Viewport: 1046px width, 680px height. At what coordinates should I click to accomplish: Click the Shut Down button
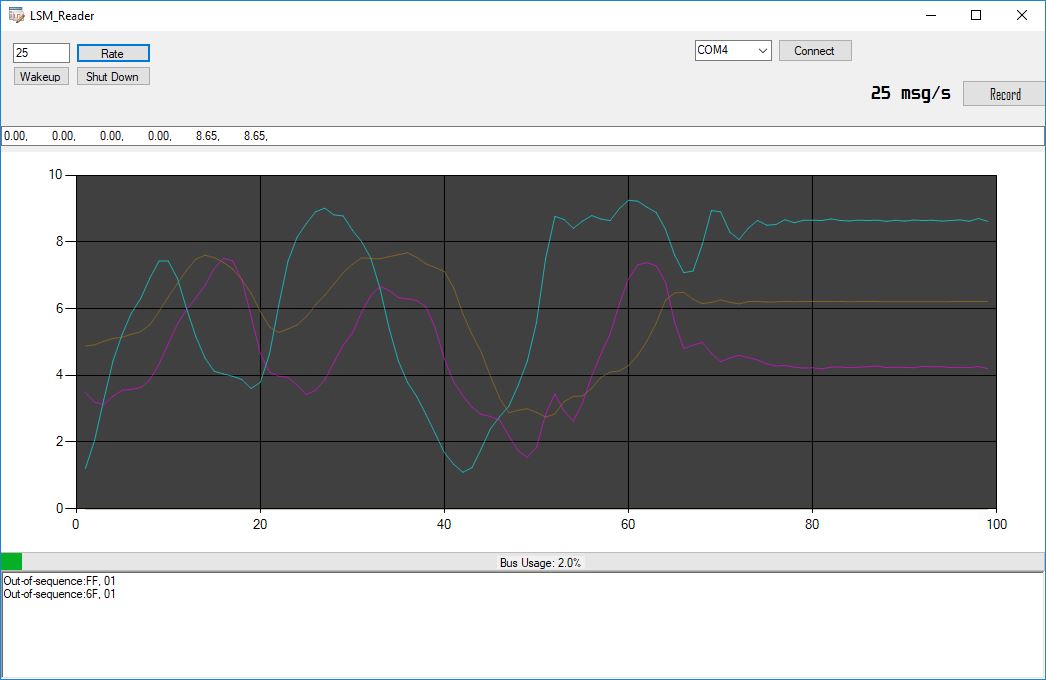tap(113, 77)
